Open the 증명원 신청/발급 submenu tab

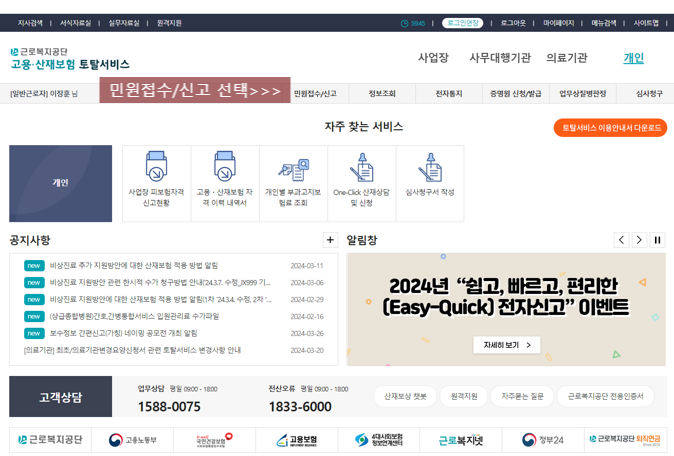(x=516, y=93)
